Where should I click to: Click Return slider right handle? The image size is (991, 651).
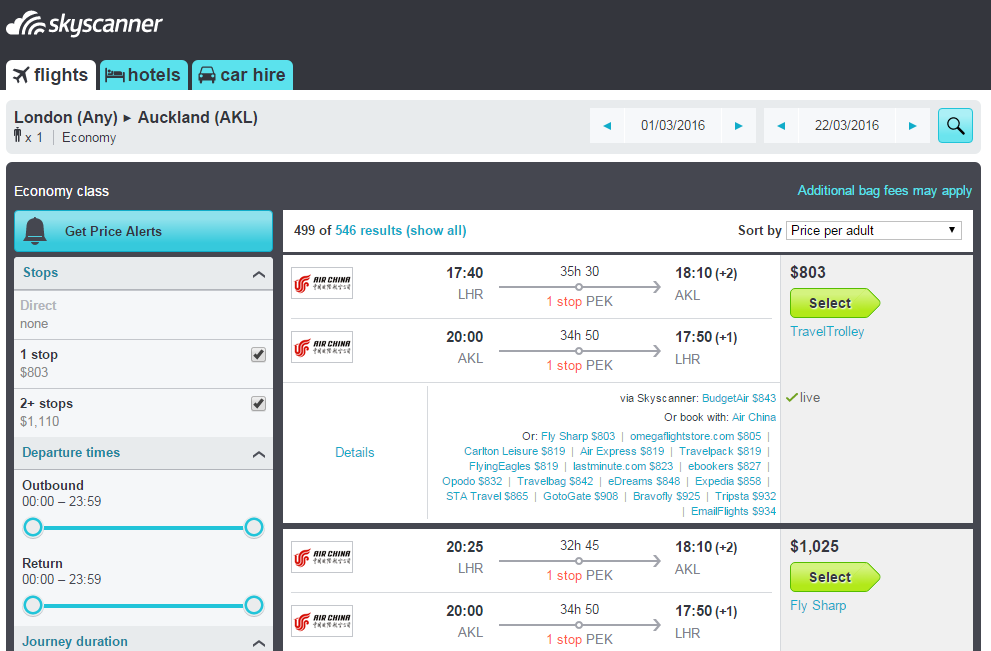[x=254, y=605]
